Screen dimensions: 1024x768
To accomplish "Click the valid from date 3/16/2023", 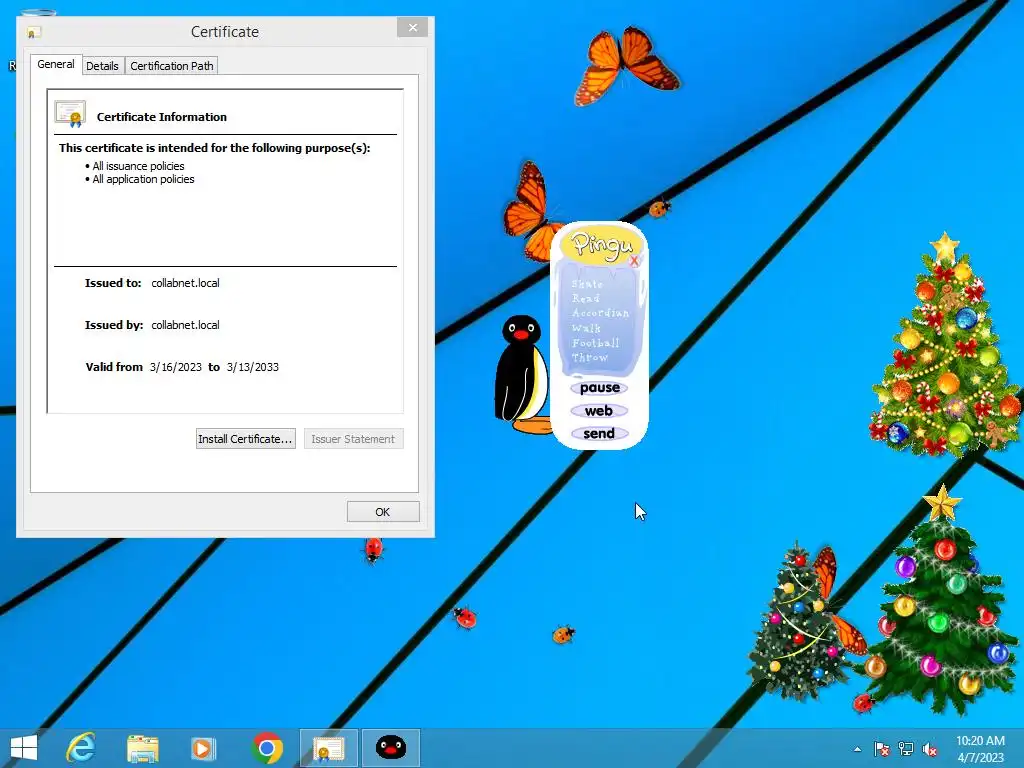I will pos(176,367).
